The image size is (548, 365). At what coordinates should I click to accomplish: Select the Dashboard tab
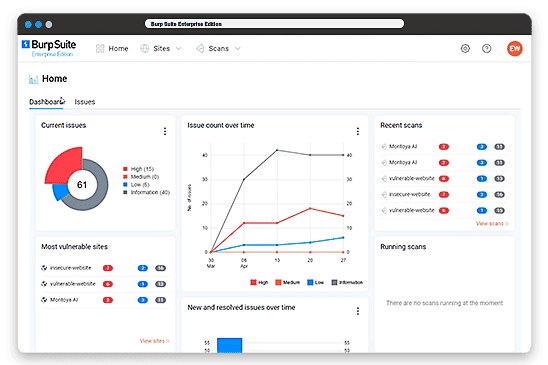(x=46, y=102)
